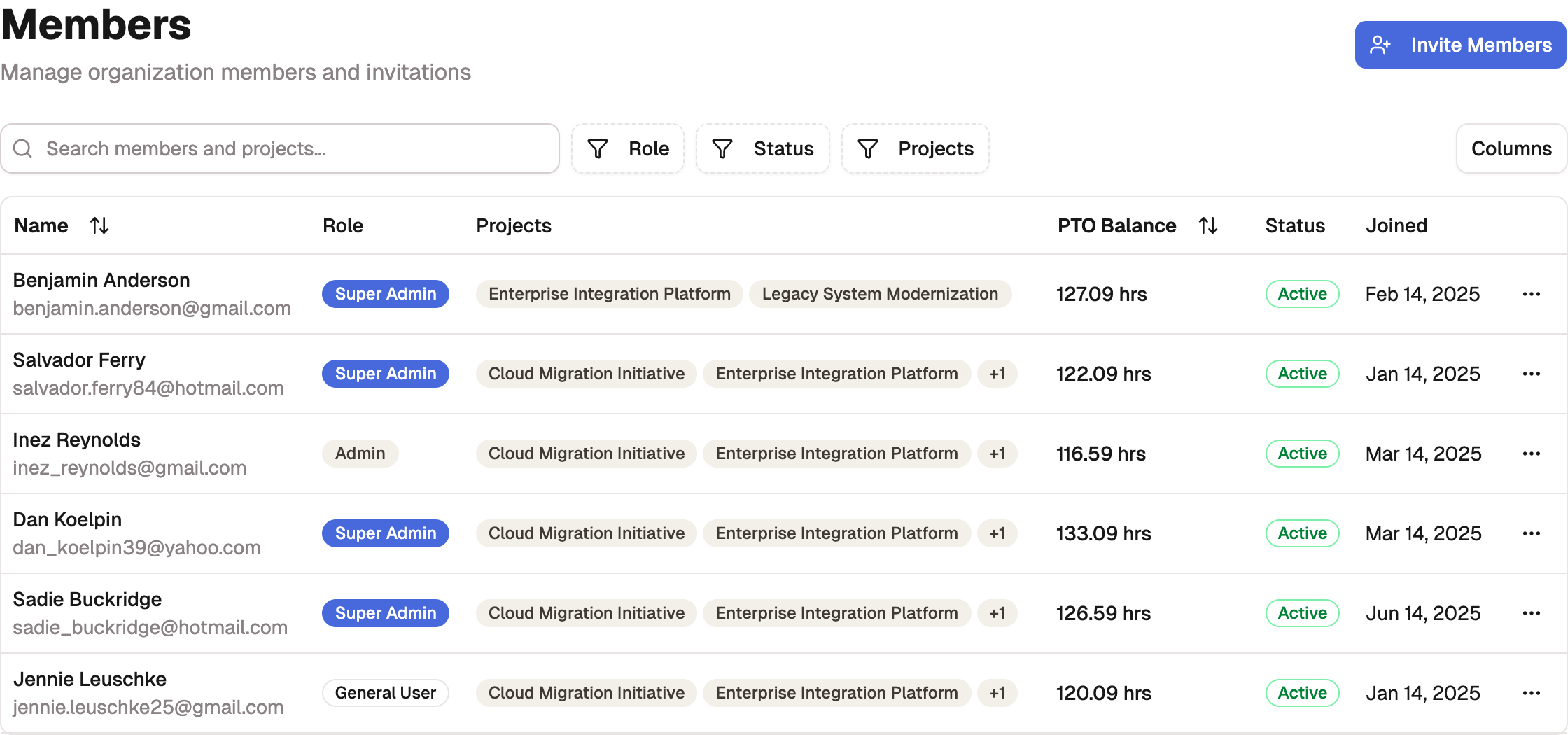
Task: Click email sadie_buckridge@hotmail.com
Action: point(150,627)
